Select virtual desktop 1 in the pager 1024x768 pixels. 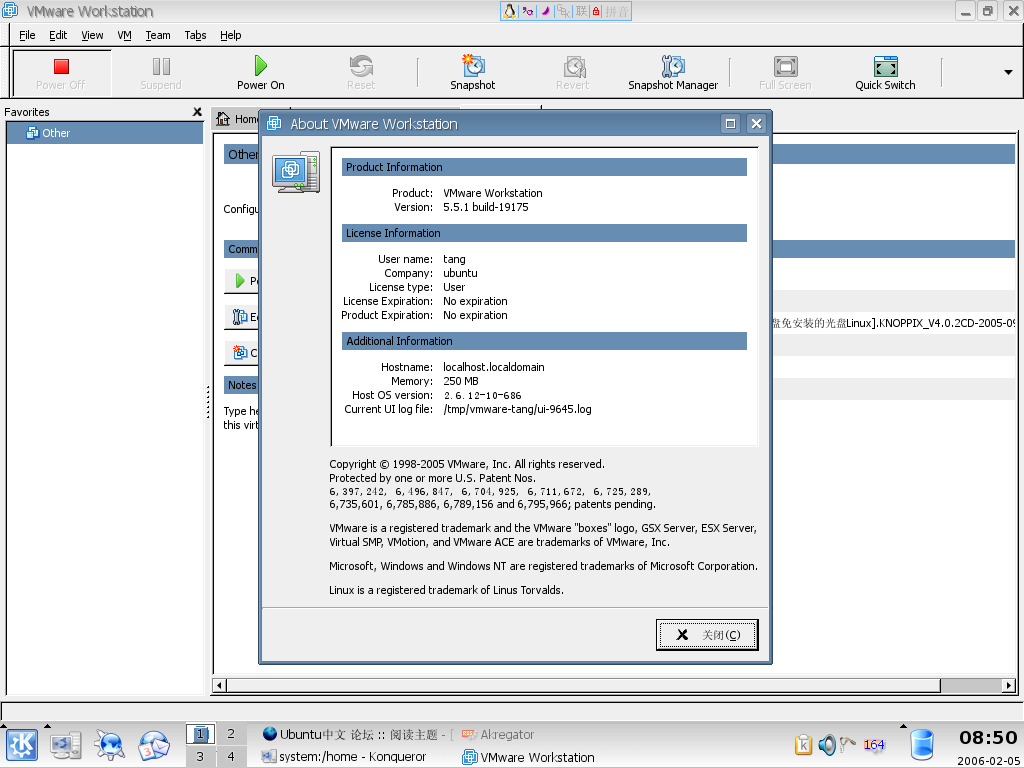pyautogui.click(x=200, y=734)
